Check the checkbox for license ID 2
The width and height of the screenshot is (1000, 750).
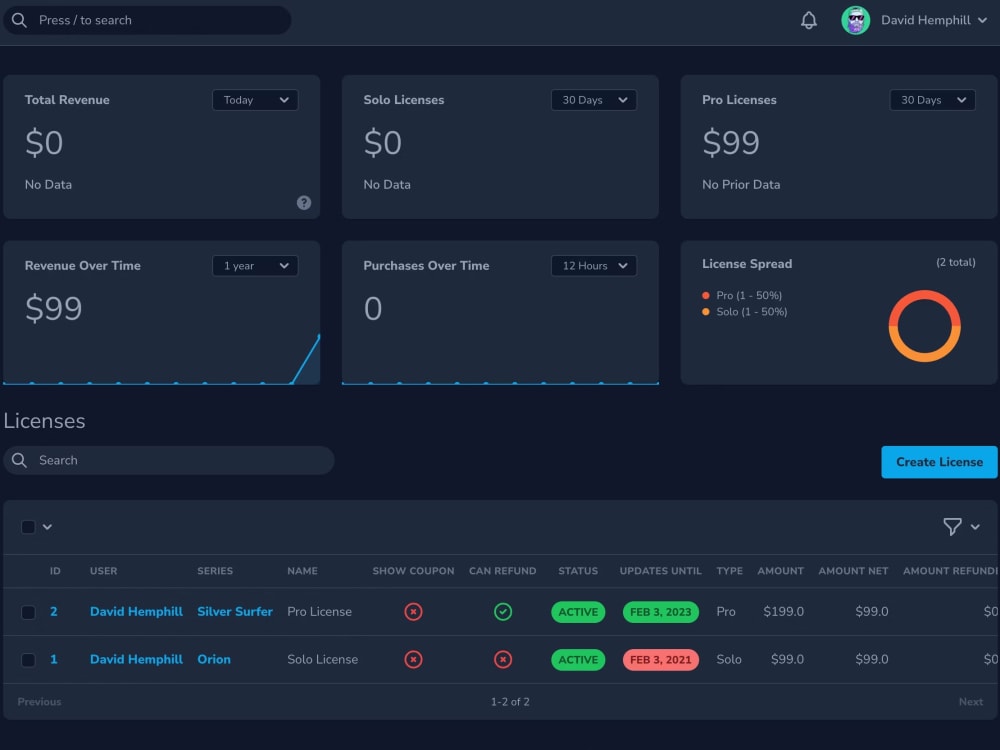pyautogui.click(x=27, y=610)
